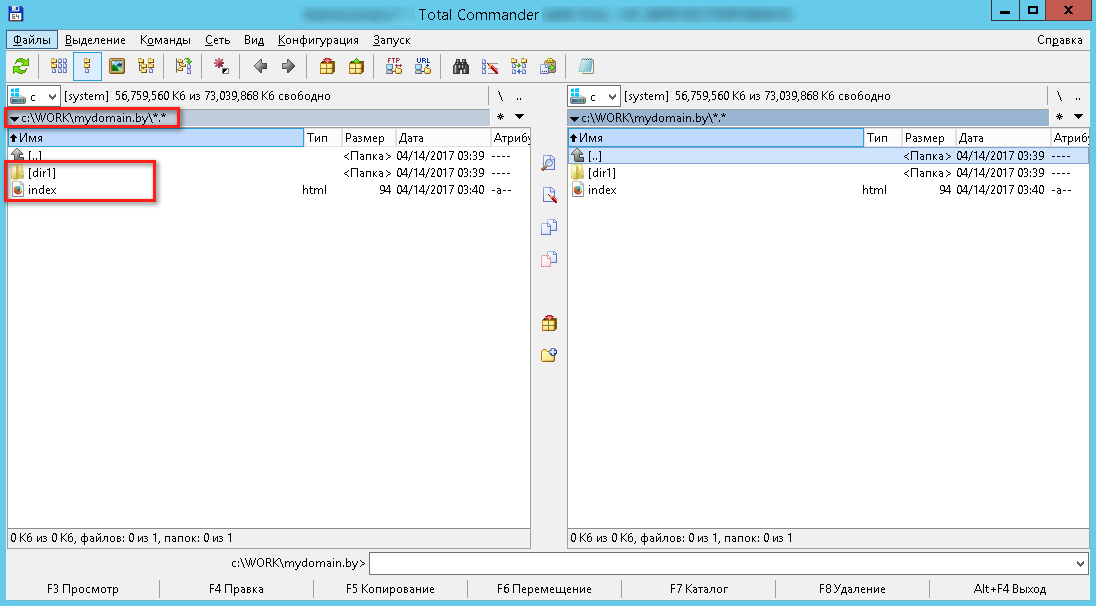
Task: Open left panel favorites asterisk menu
Action: click(500, 117)
